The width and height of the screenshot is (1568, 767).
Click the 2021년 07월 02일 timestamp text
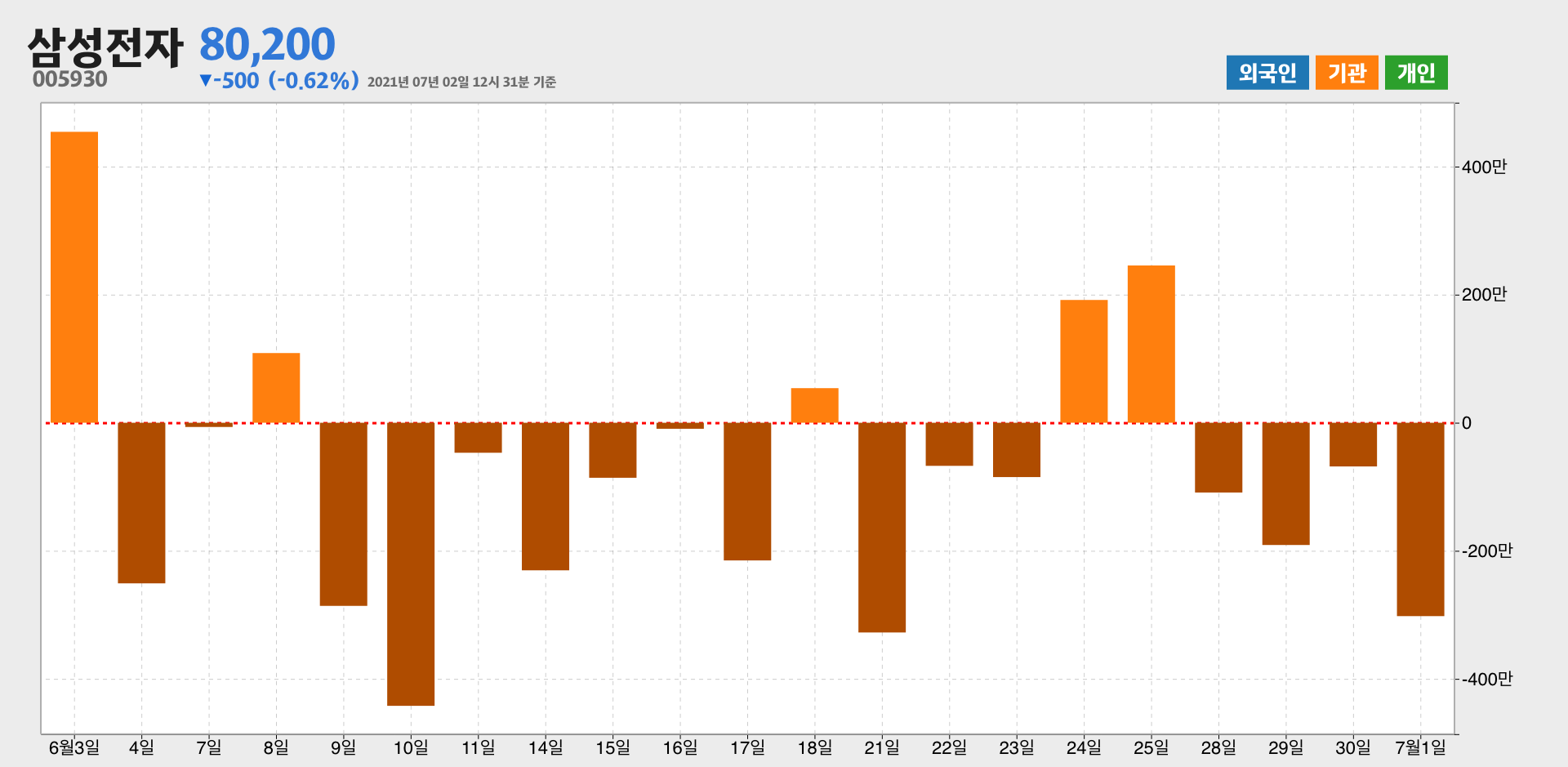tap(461, 82)
